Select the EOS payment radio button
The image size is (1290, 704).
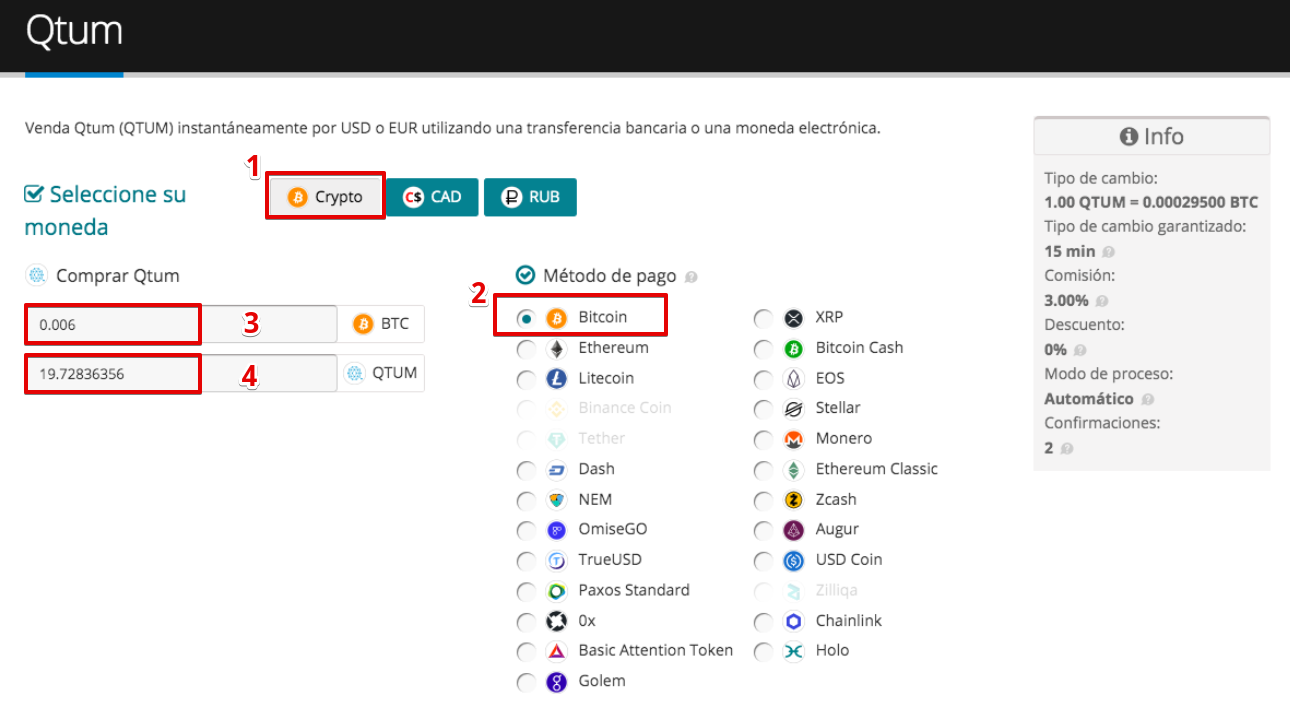(x=763, y=379)
